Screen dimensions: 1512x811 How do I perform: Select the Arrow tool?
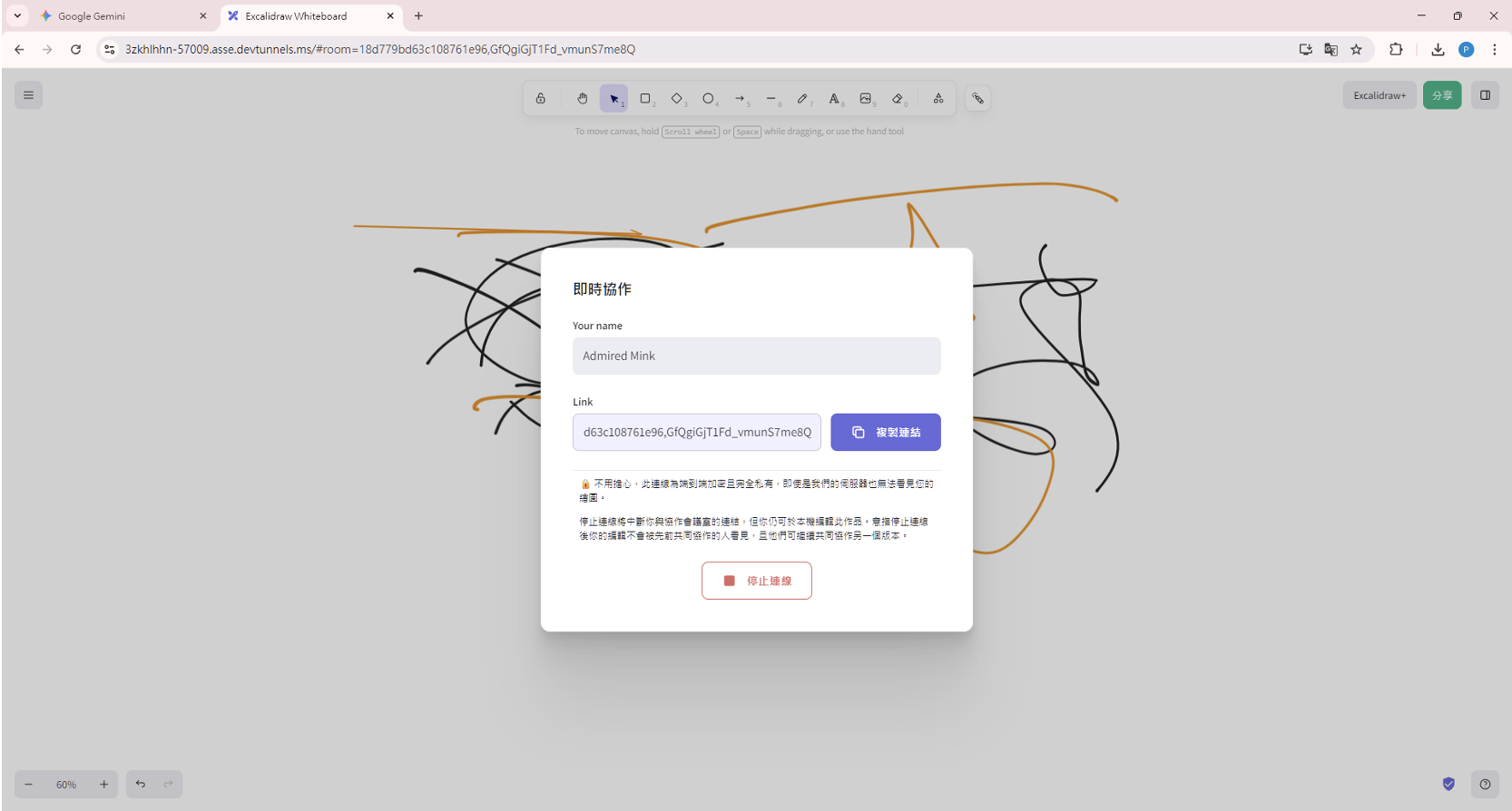pyautogui.click(x=740, y=98)
